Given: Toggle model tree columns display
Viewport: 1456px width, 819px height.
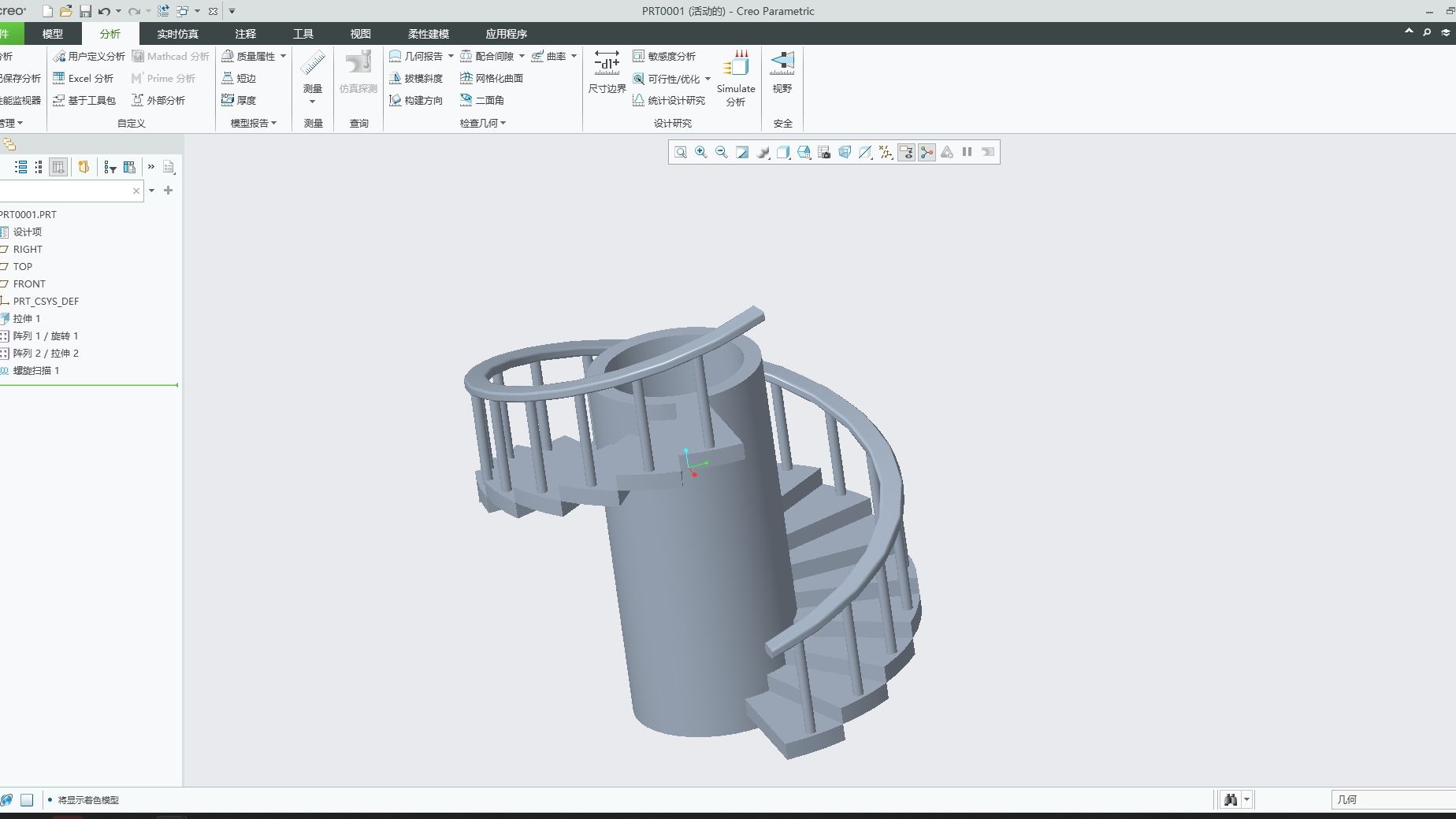Looking at the screenshot, I should [x=58, y=167].
